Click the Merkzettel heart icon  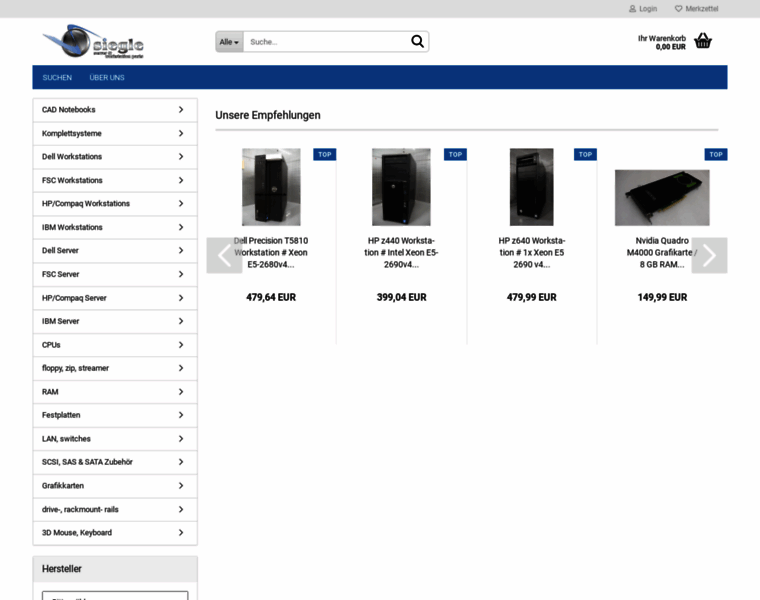click(679, 9)
